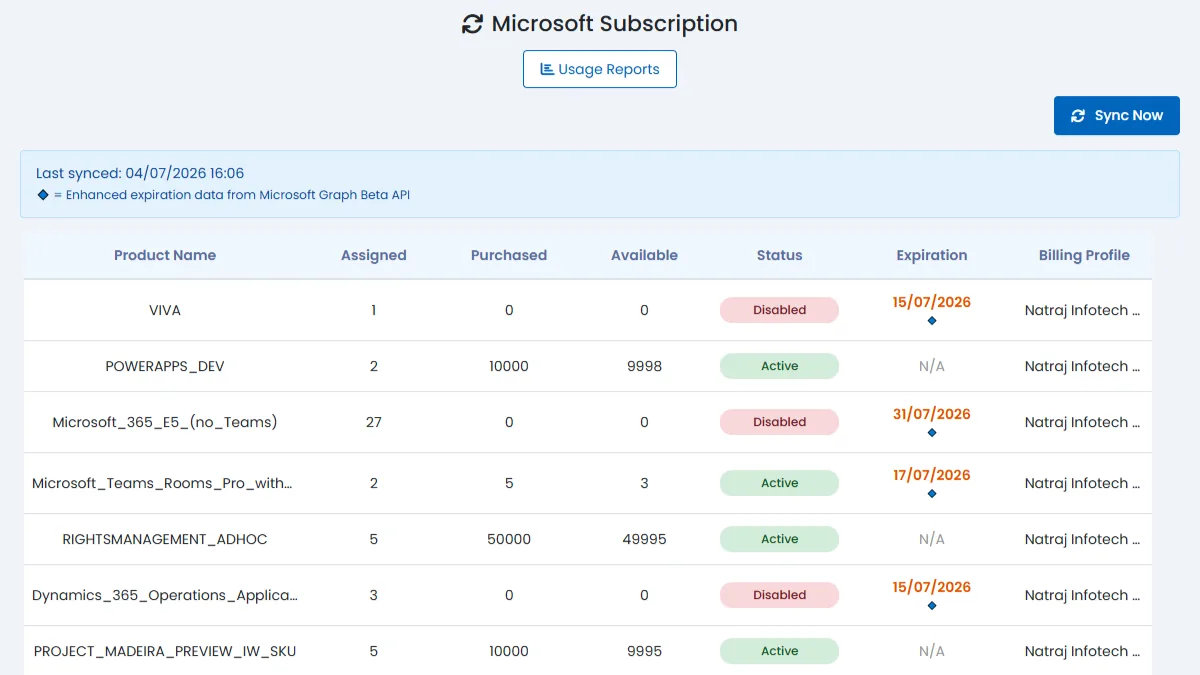Click N/A expiration in POWERAPPS_DEV row
Image resolution: width=1200 pixels, height=675 pixels.
click(x=932, y=366)
